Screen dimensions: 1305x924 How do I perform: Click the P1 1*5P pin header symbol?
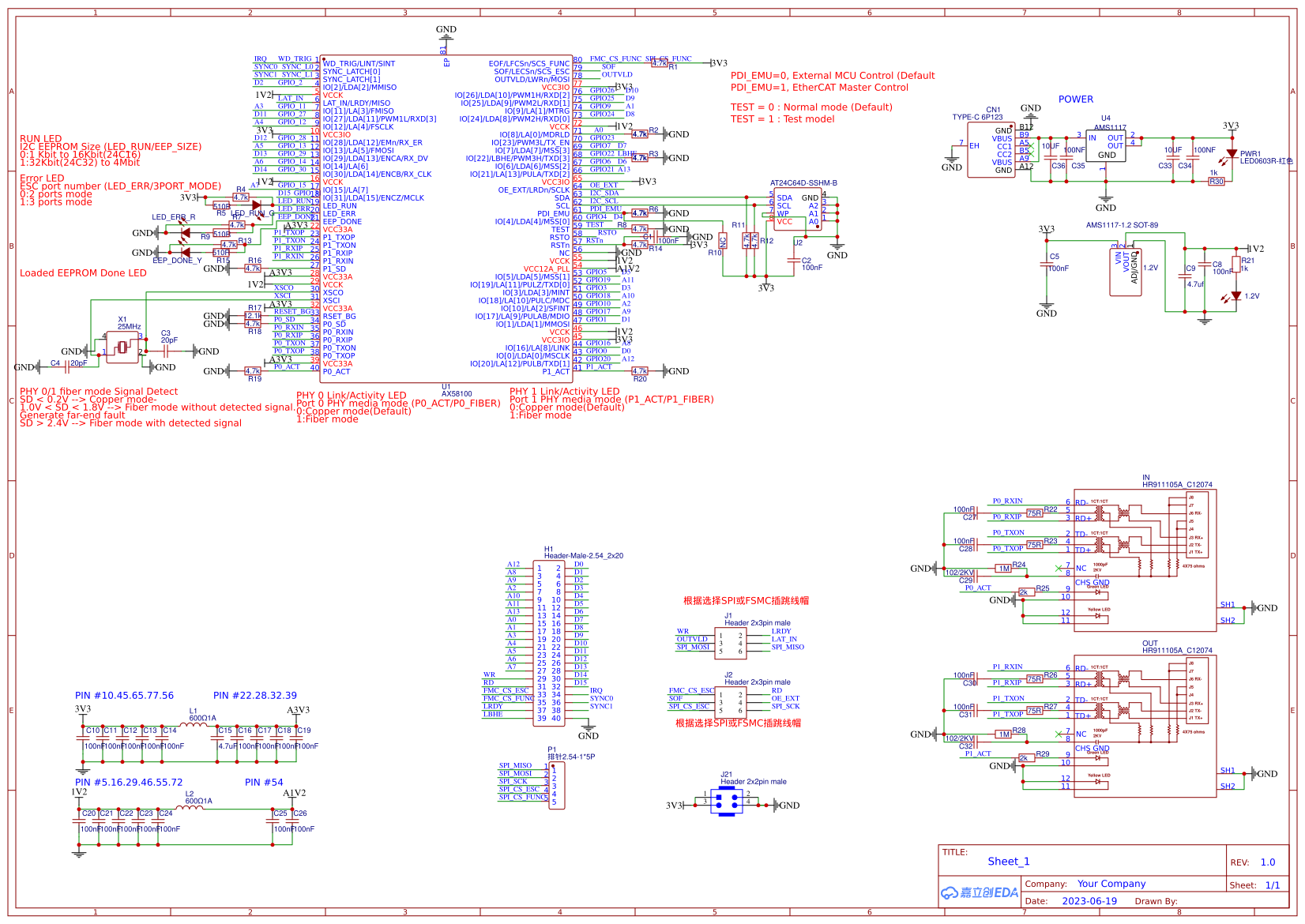(556, 785)
